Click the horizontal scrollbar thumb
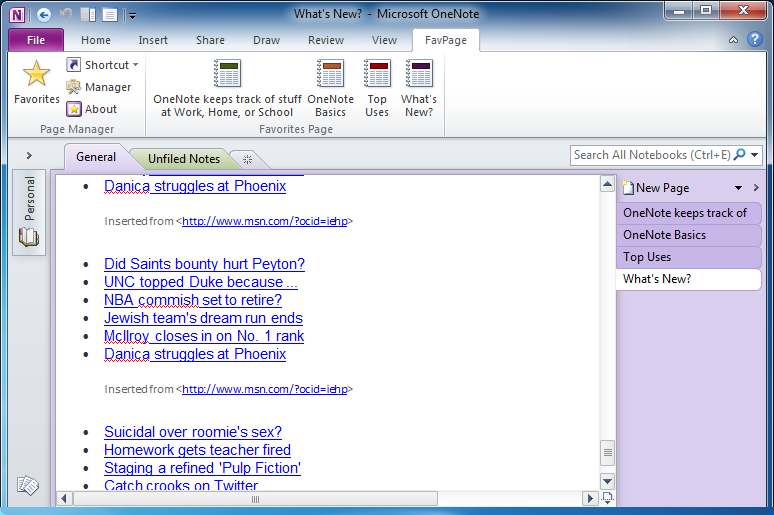774x515 pixels. [x=255, y=499]
